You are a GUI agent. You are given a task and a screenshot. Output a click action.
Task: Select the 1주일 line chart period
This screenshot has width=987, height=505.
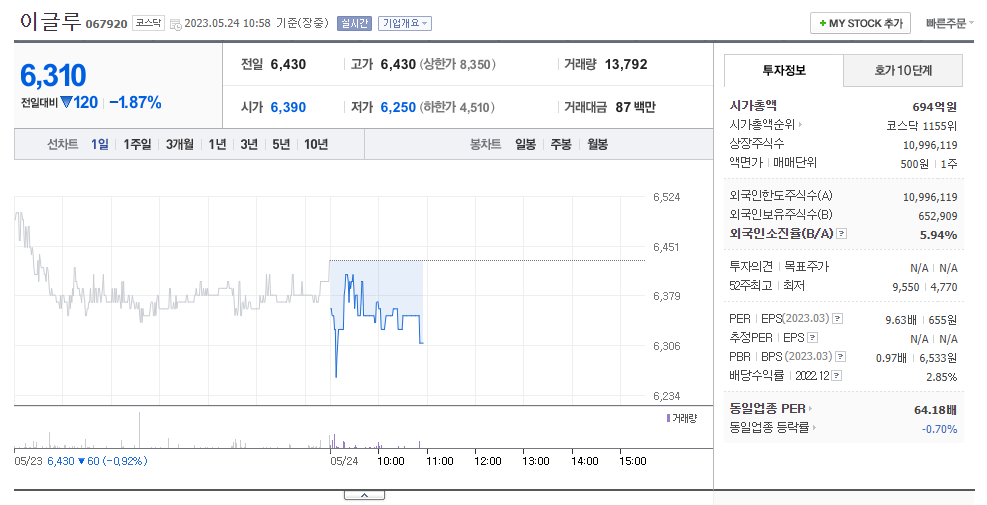pos(137,144)
